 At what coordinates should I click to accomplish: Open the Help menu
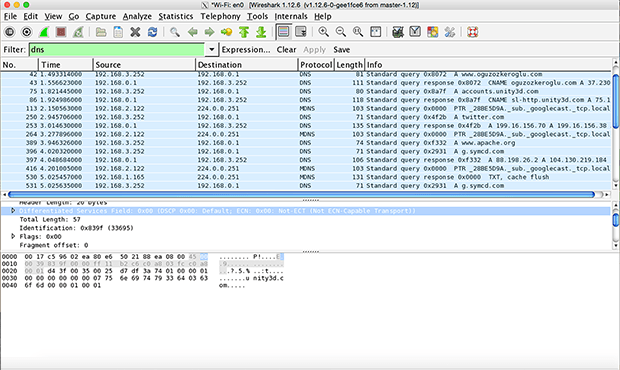(323, 16)
